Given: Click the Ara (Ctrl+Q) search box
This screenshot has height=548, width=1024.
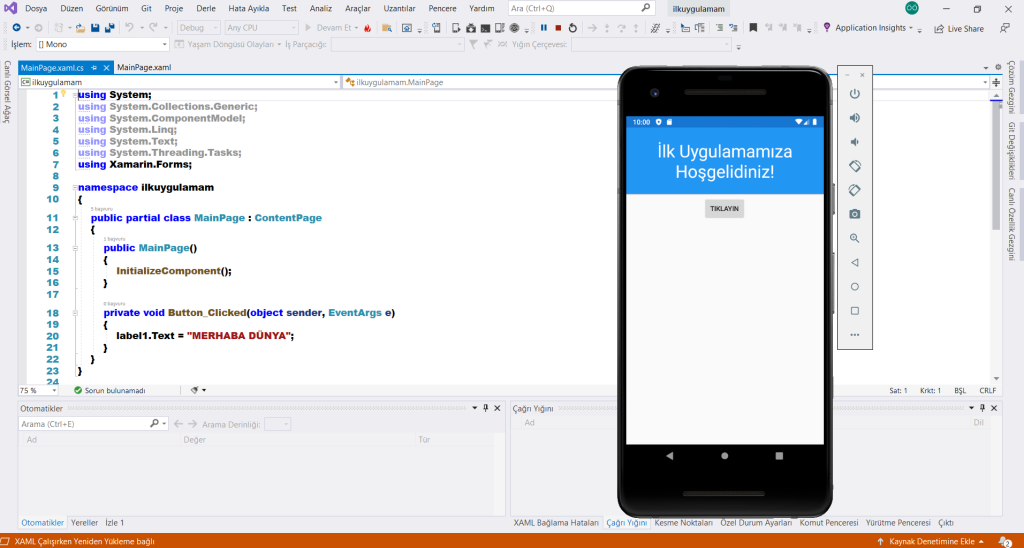Looking at the screenshot, I should click(575, 8).
